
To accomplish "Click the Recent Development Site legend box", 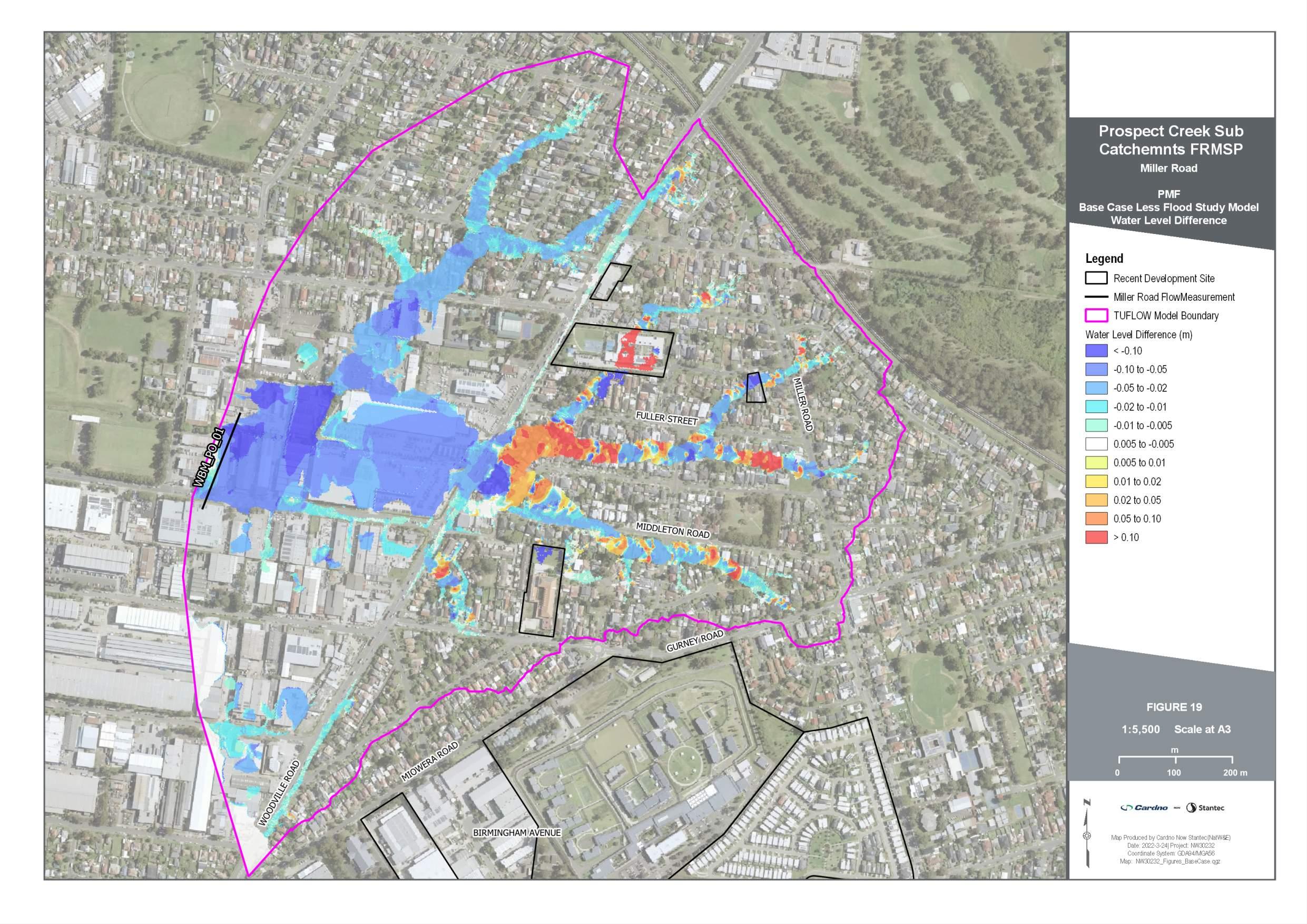I will pyautogui.click(x=1096, y=278).
